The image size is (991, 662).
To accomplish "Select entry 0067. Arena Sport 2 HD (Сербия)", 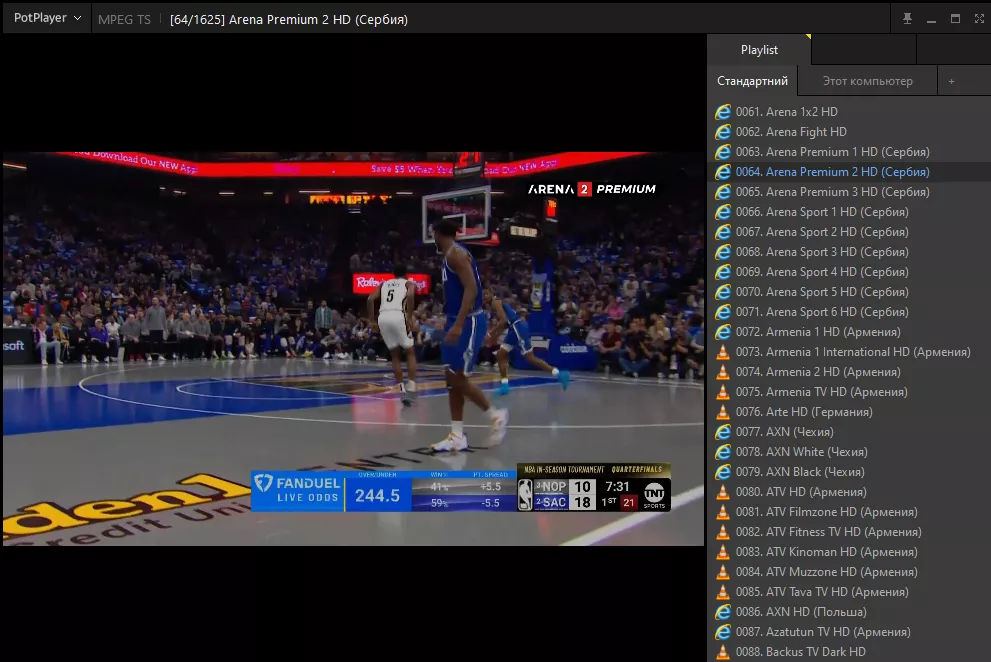I will point(849,232).
